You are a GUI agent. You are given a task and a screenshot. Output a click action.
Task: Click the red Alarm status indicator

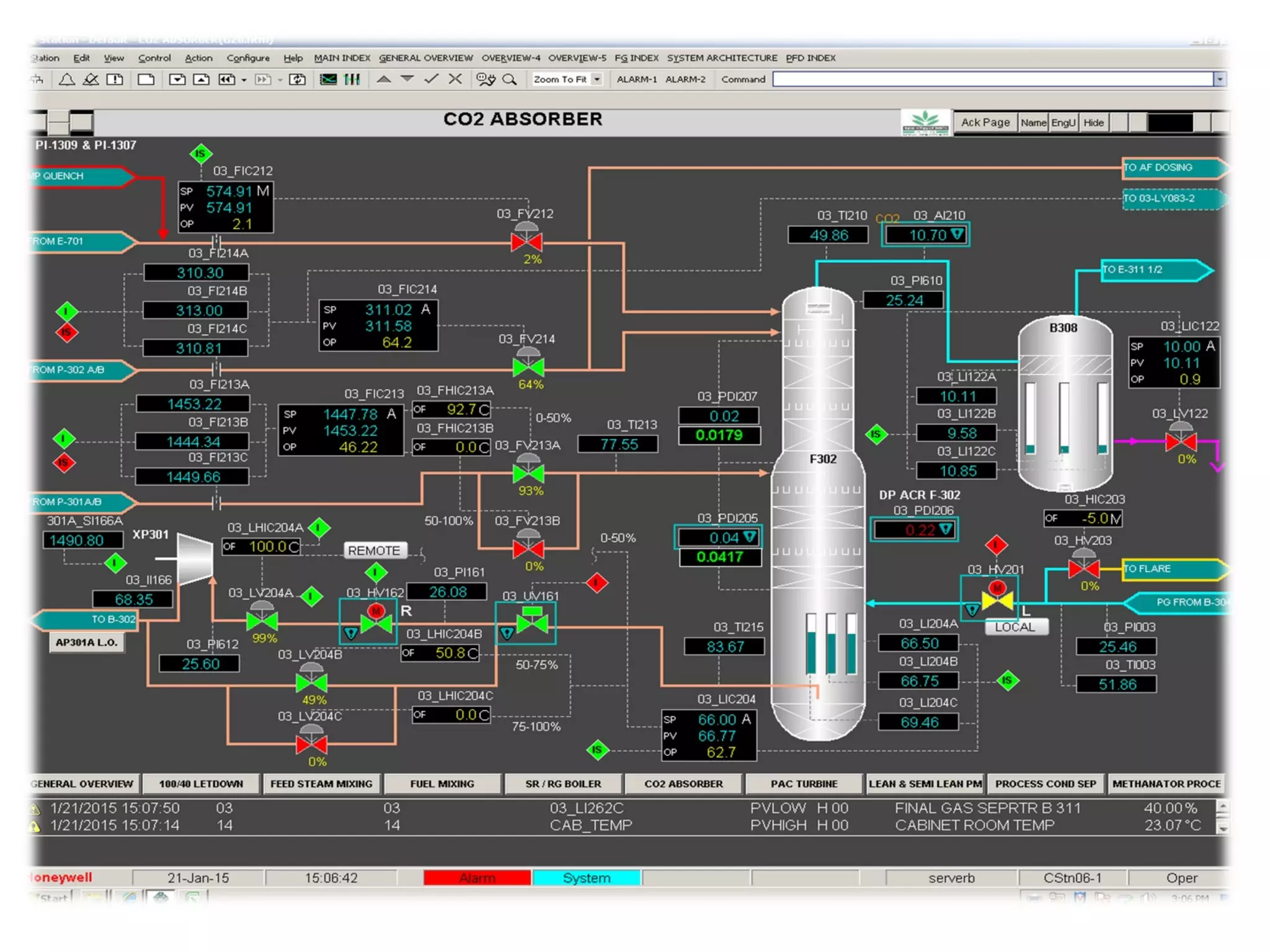[477, 878]
